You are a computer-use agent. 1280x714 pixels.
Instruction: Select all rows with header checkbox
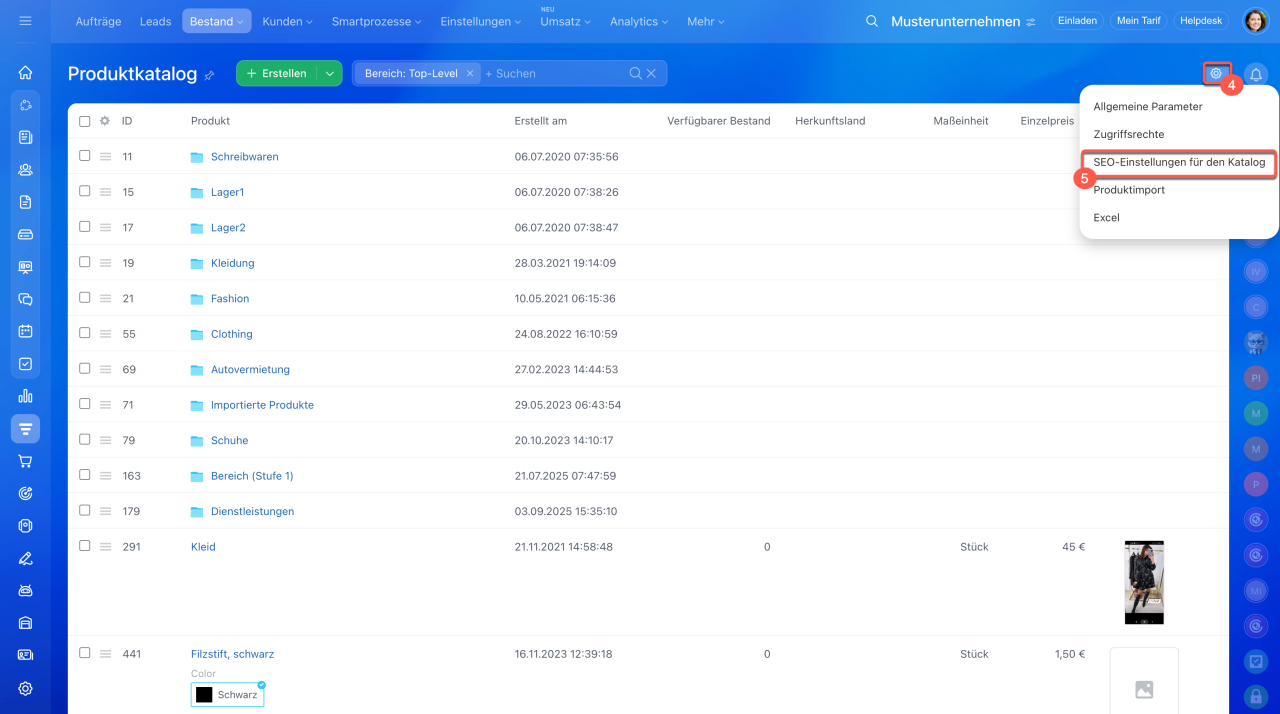tap(85, 121)
